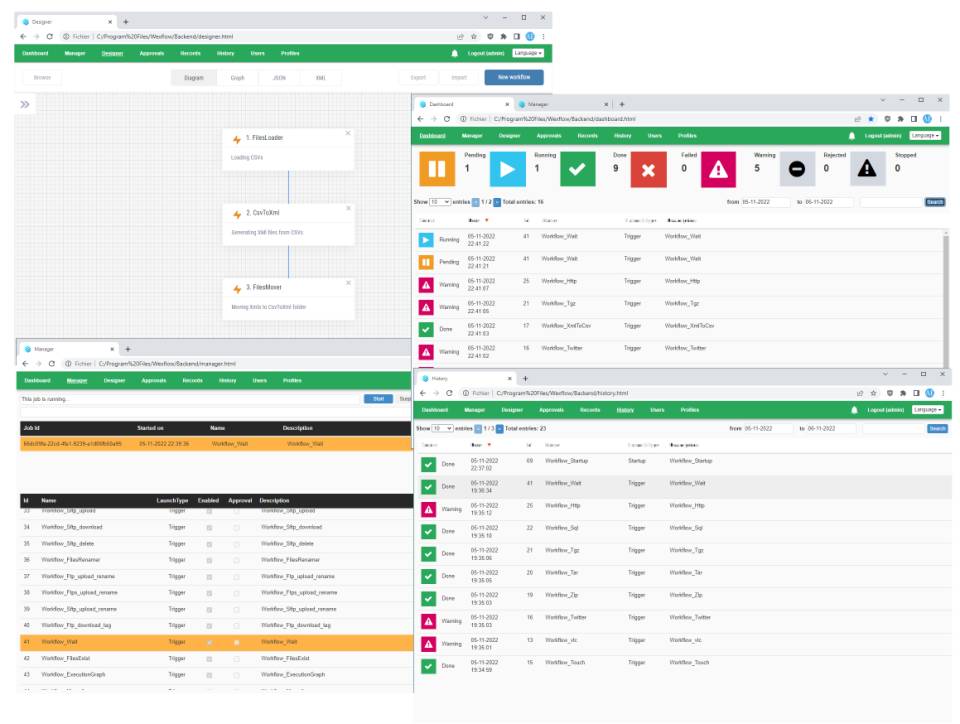Click the lightning icon on CsvToXml task
Image resolution: width=960 pixels, height=724 pixels.
point(237,214)
